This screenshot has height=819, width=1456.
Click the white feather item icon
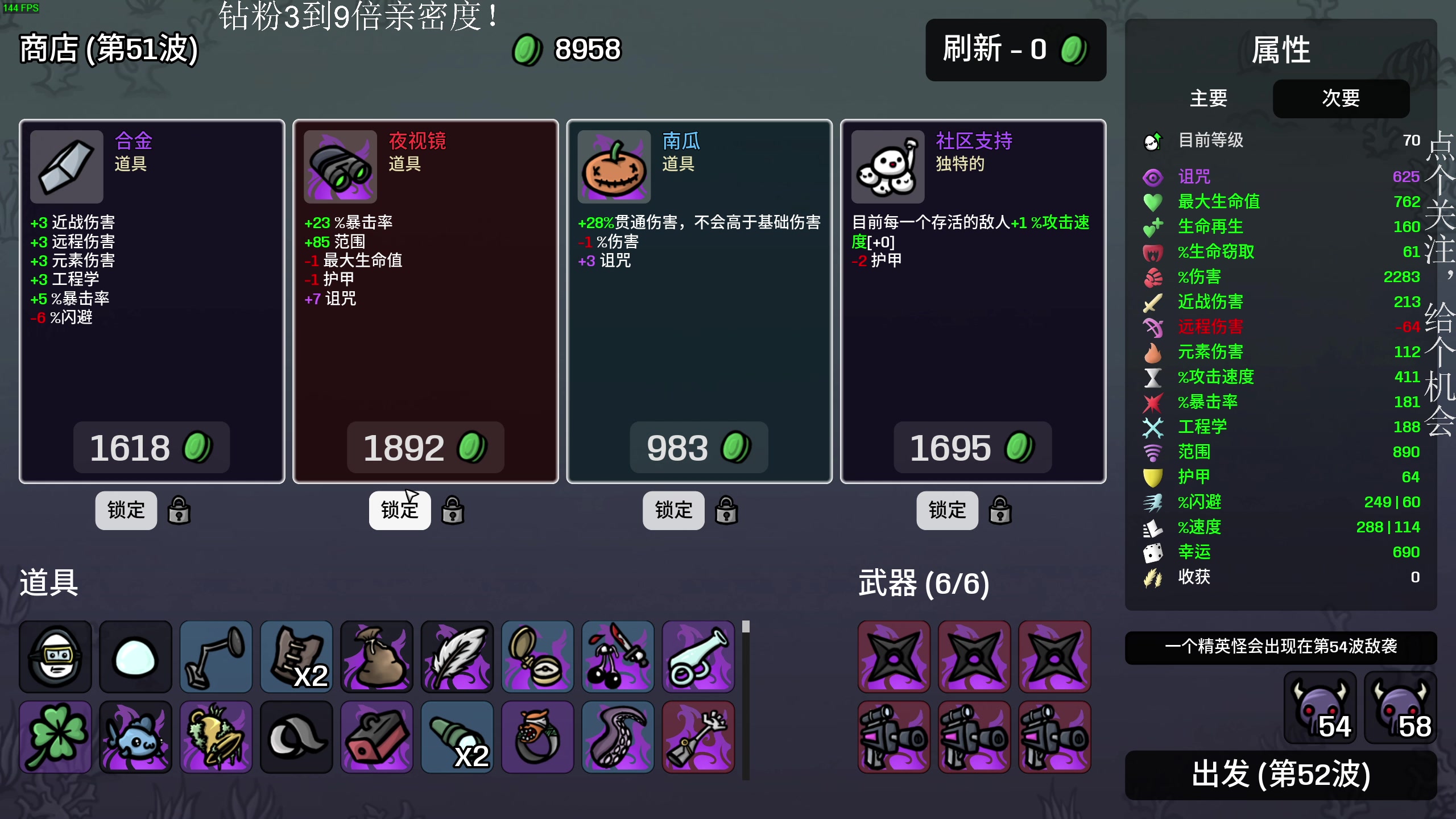coord(457,656)
